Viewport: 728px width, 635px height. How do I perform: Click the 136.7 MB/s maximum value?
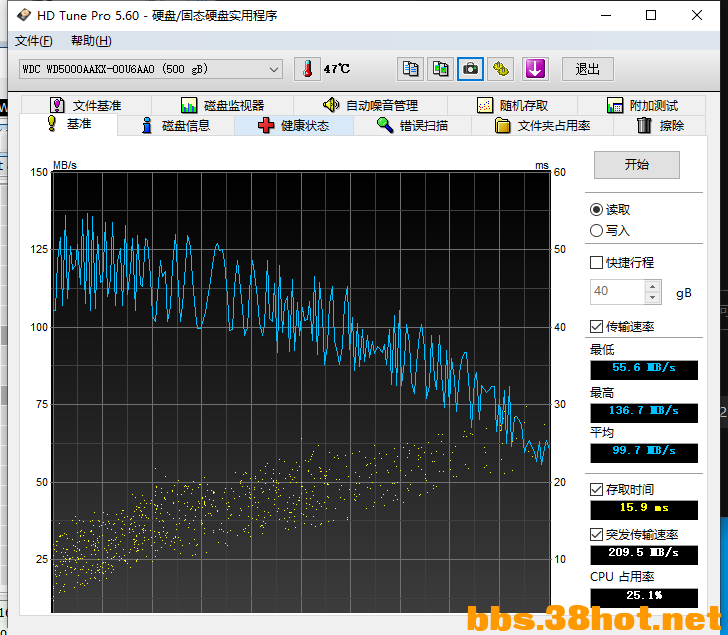(644, 413)
